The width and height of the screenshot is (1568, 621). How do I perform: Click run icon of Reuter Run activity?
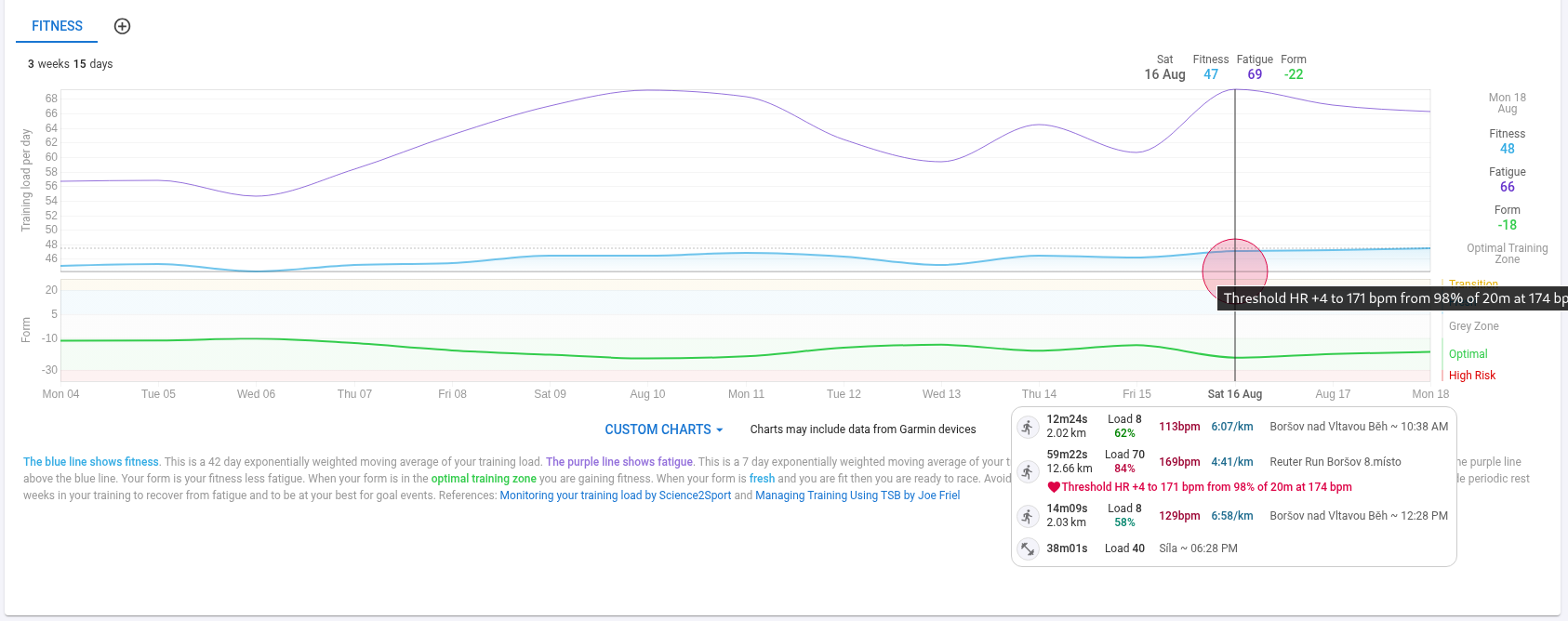tap(1028, 471)
